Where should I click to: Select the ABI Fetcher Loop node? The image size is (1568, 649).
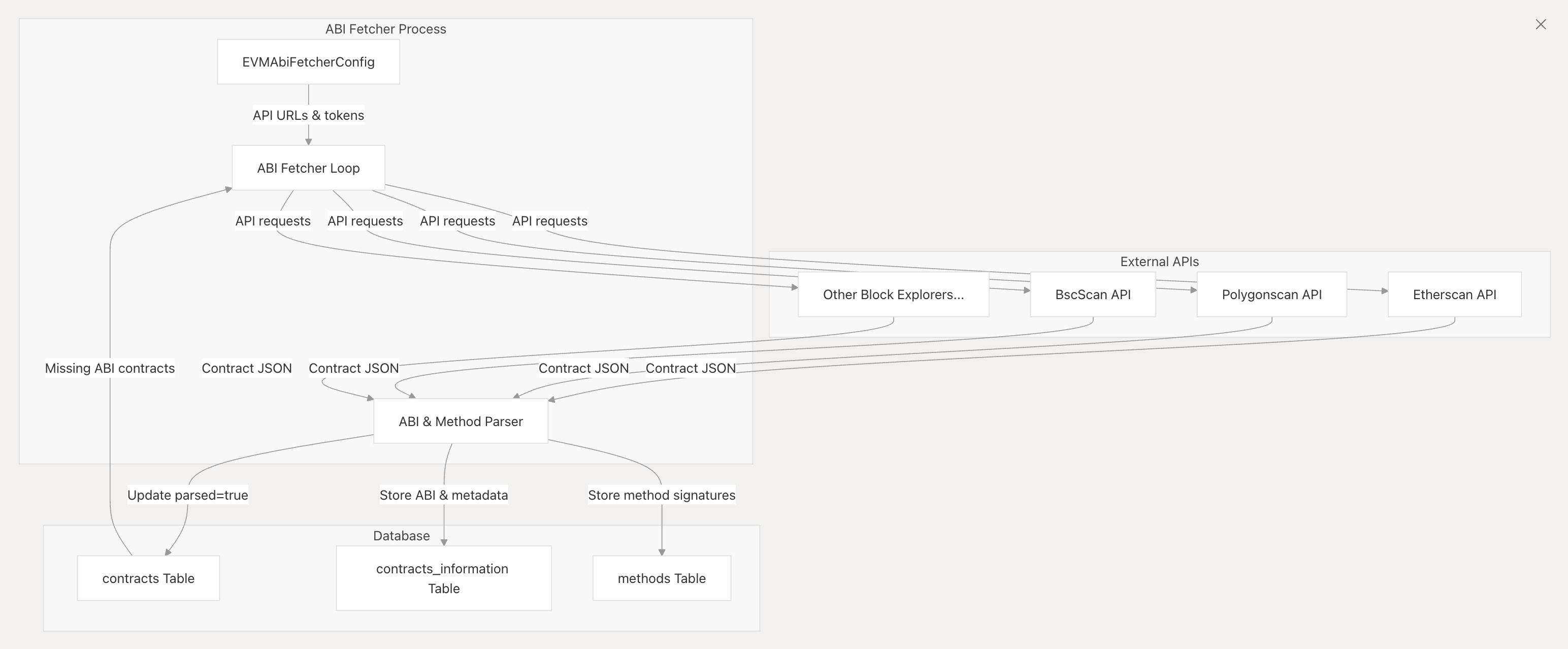308,168
